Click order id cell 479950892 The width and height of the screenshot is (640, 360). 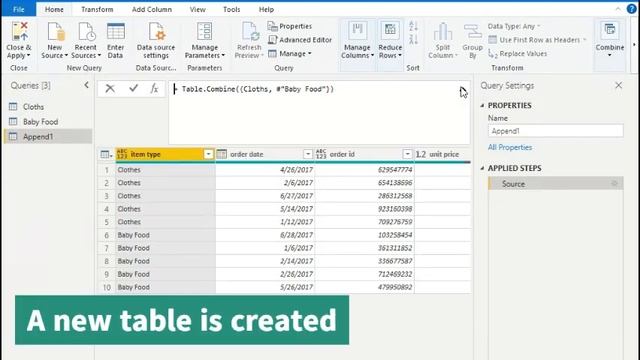pos(364,287)
